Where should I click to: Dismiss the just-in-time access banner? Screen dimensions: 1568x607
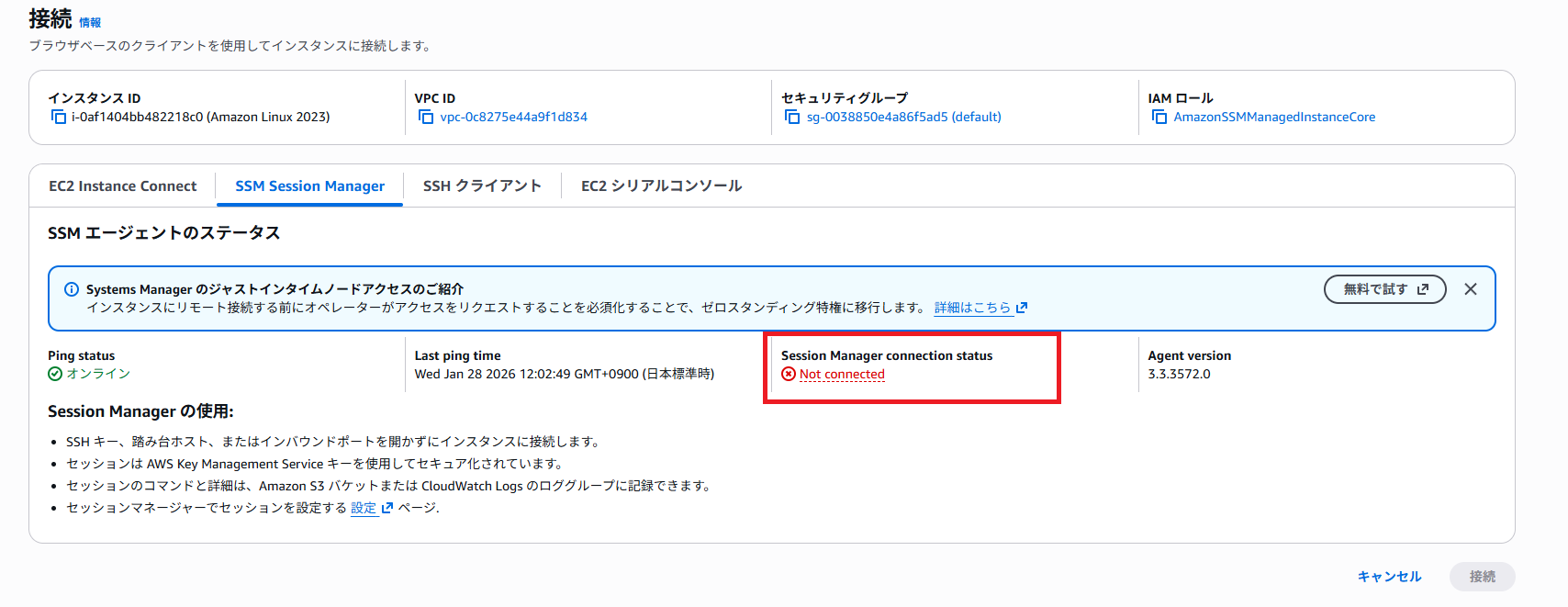click(1471, 289)
